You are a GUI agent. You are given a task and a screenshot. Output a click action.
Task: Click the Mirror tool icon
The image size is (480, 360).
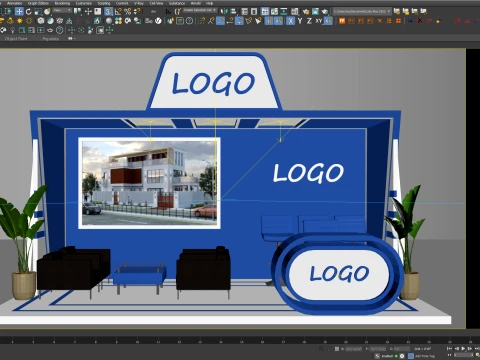(224, 12)
